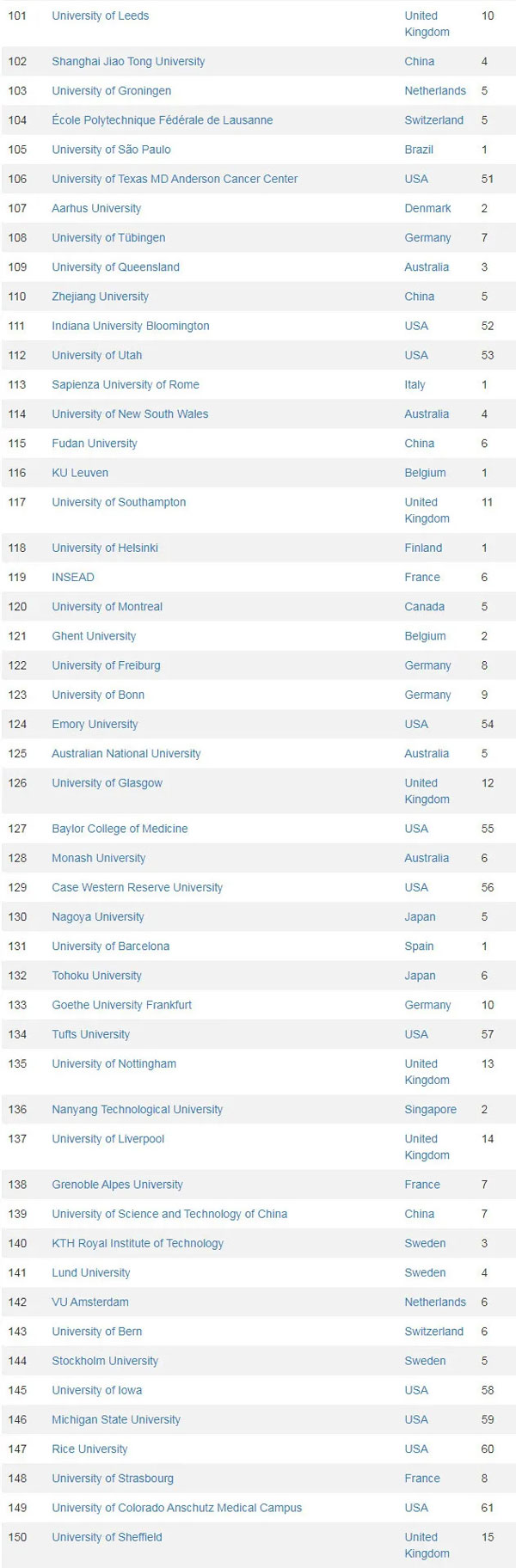Open KU Leuven link
This screenshot has width=516, height=1568.
point(80,473)
